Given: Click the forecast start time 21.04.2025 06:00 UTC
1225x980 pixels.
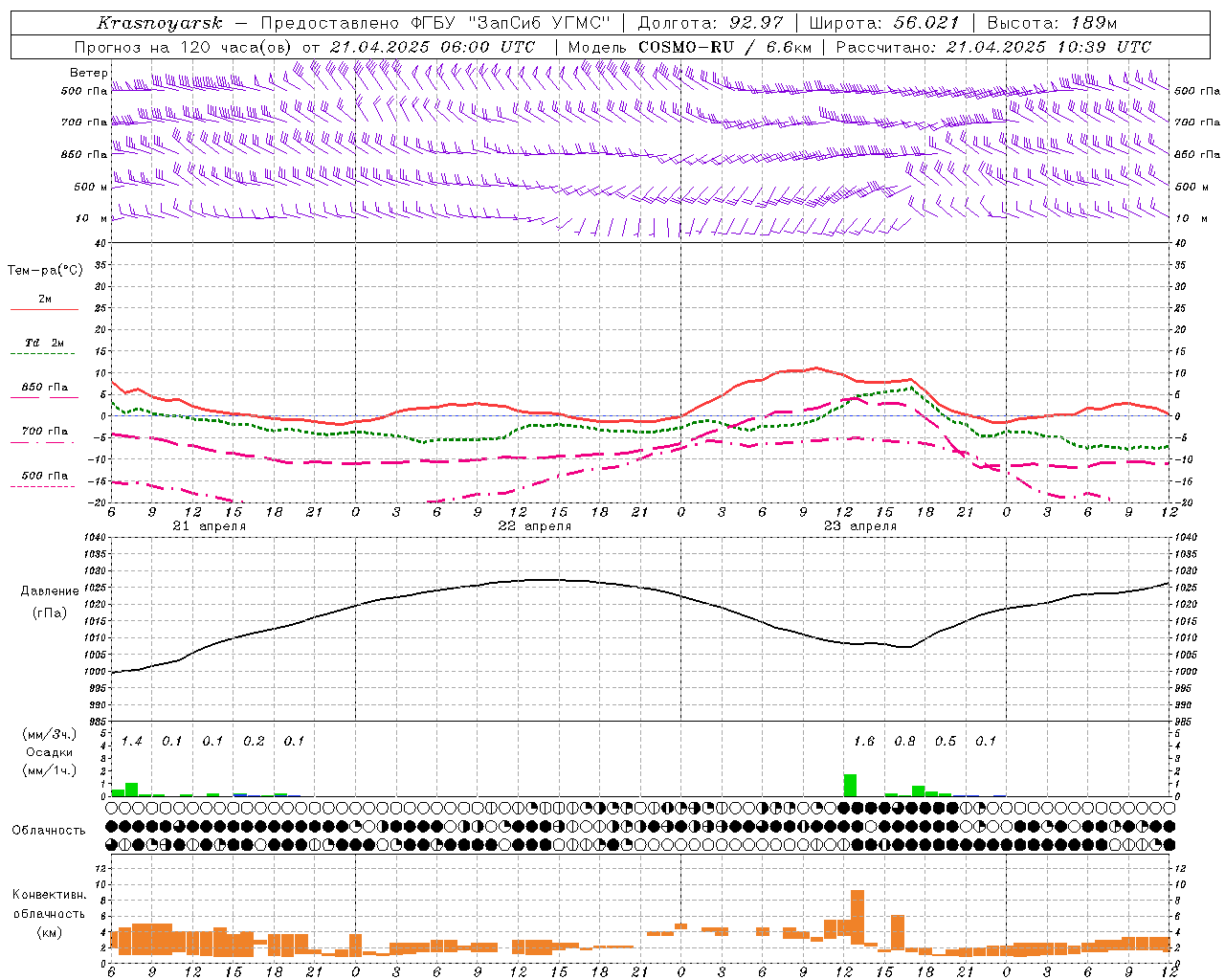Looking at the screenshot, I should (x=433, y=47).
